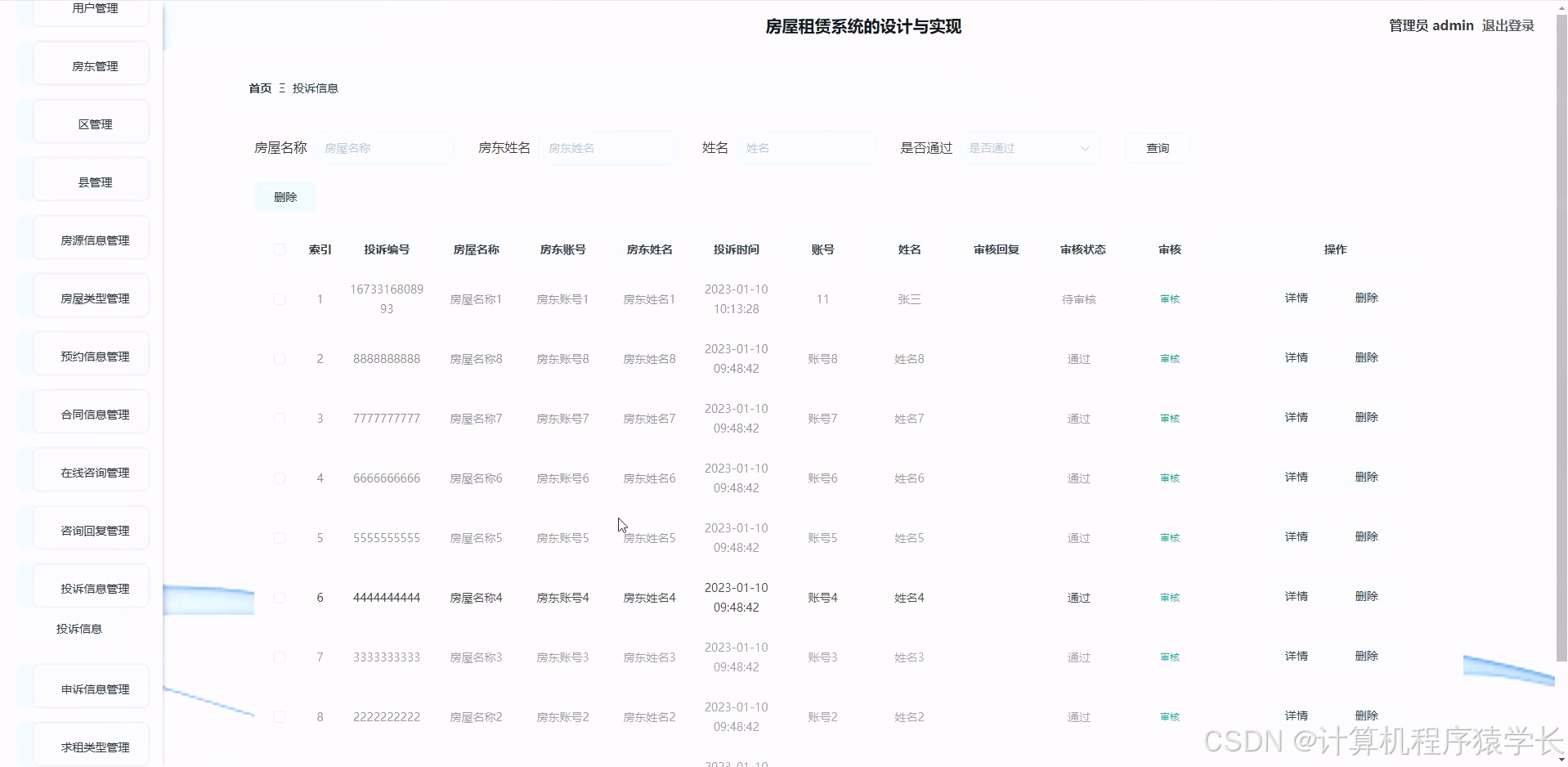Click the 查询 search button
1568x767 pixels.
[x=1157, y=148]
